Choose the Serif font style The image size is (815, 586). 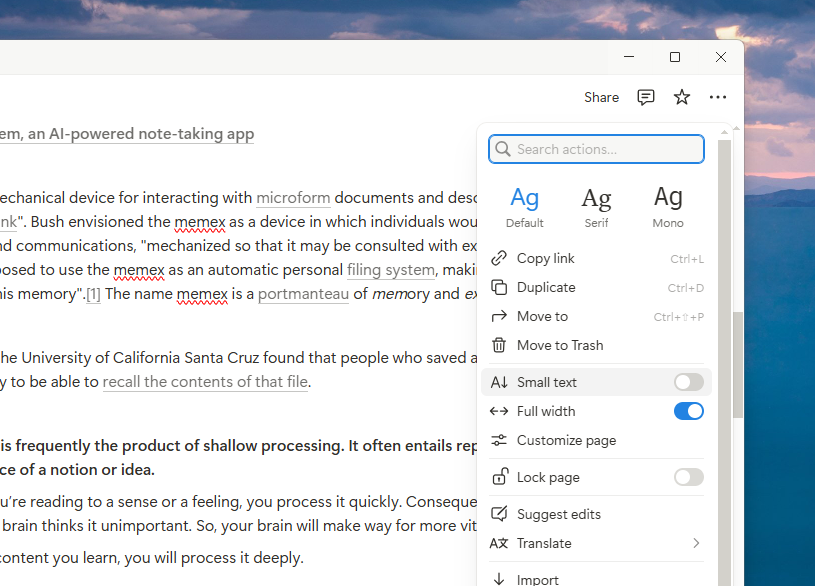point(596,207)
